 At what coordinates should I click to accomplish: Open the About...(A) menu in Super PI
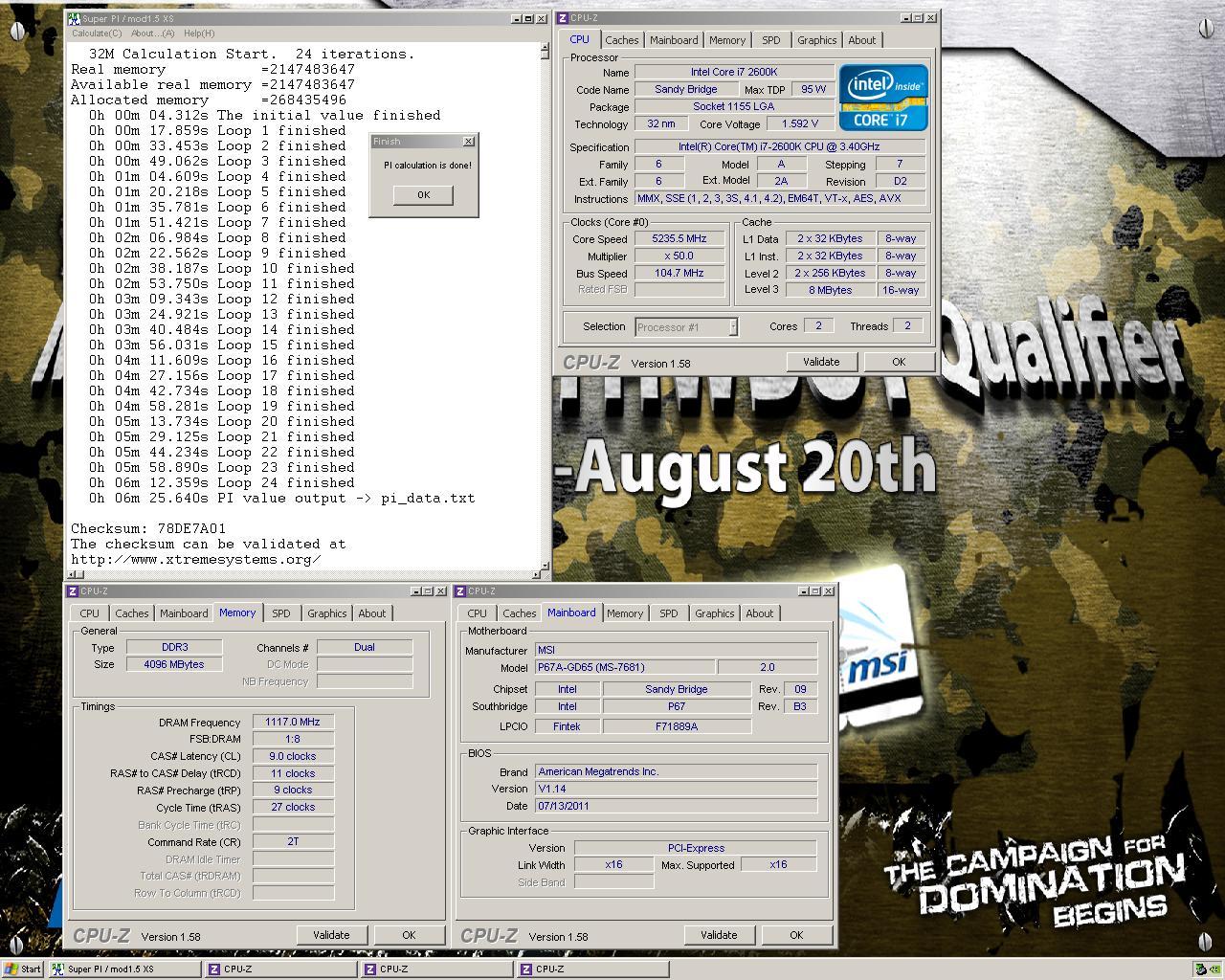[x=153, y=33]
